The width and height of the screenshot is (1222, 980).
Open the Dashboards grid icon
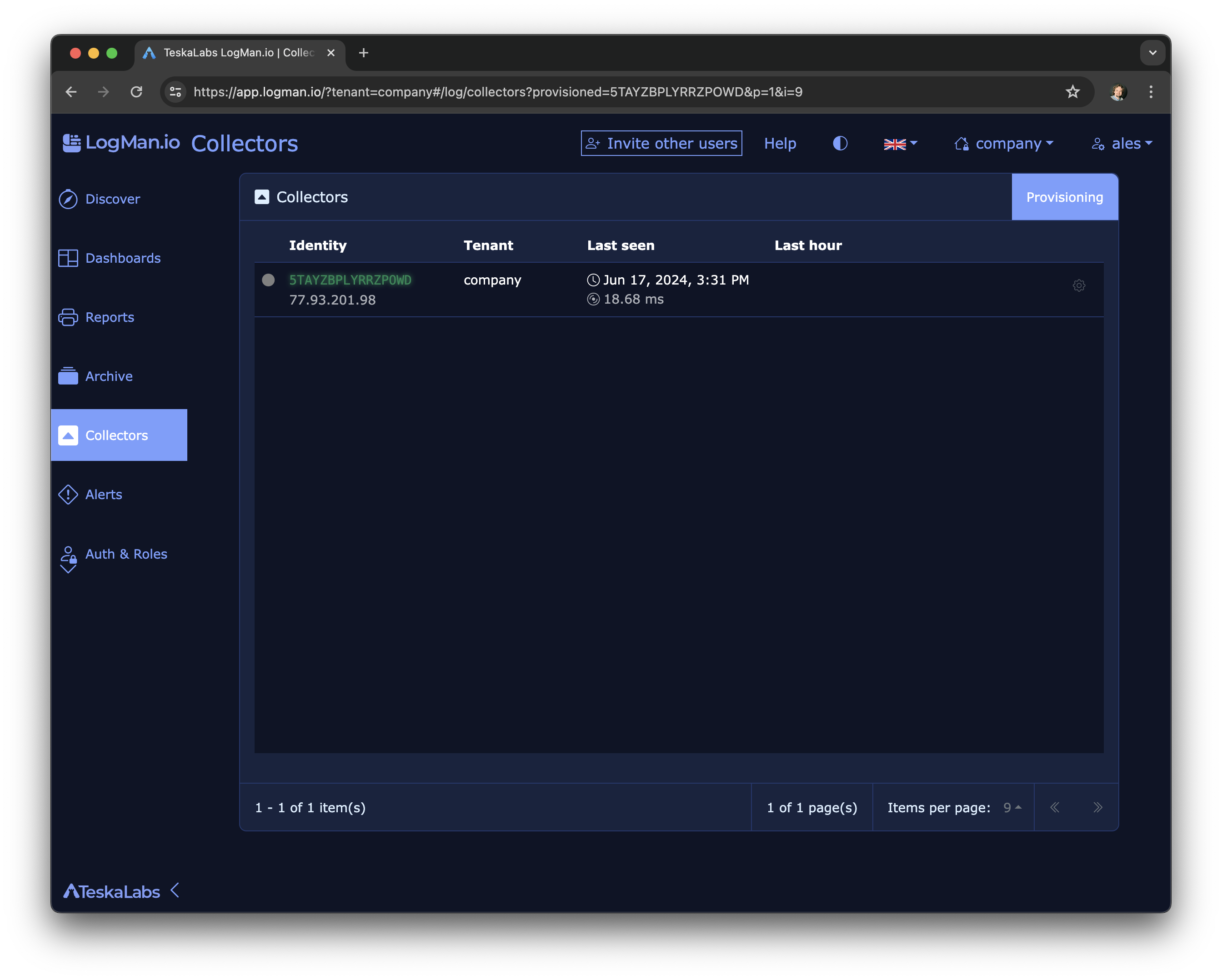point(68,259)
